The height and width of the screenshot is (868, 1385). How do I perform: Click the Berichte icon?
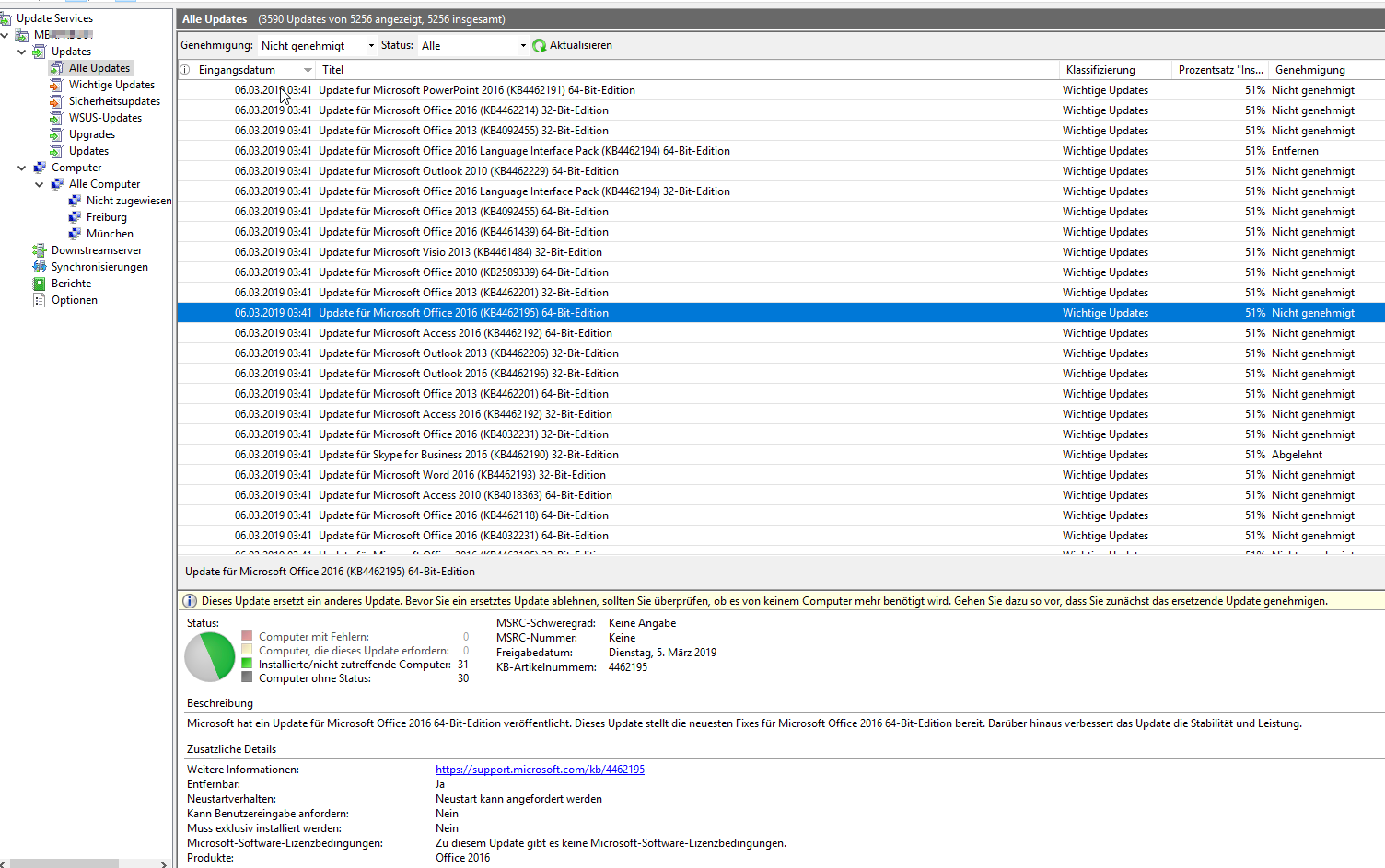pos(40,284)
